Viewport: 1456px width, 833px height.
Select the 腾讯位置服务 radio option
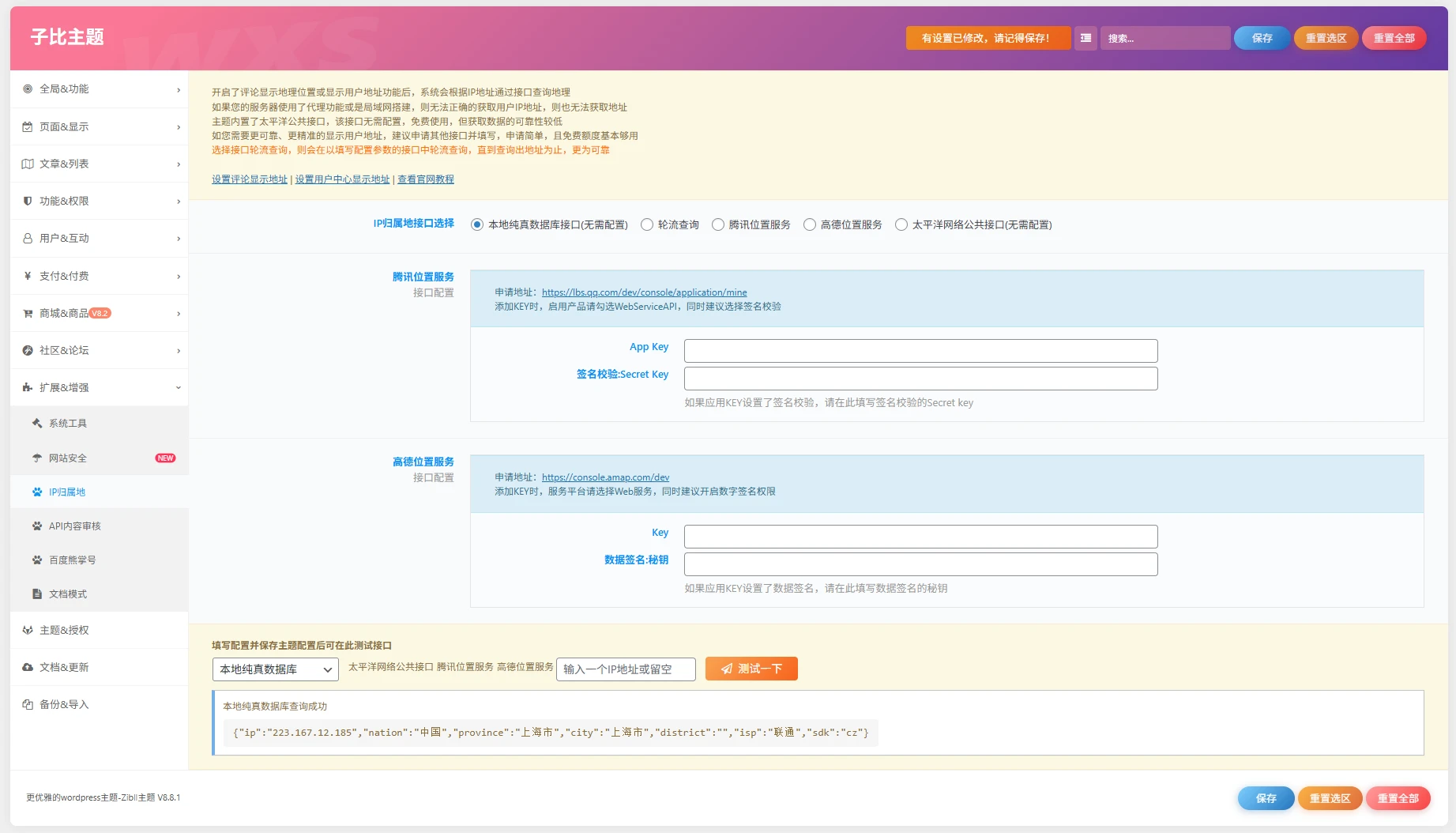pyautogui.click(x=718, y=225)
